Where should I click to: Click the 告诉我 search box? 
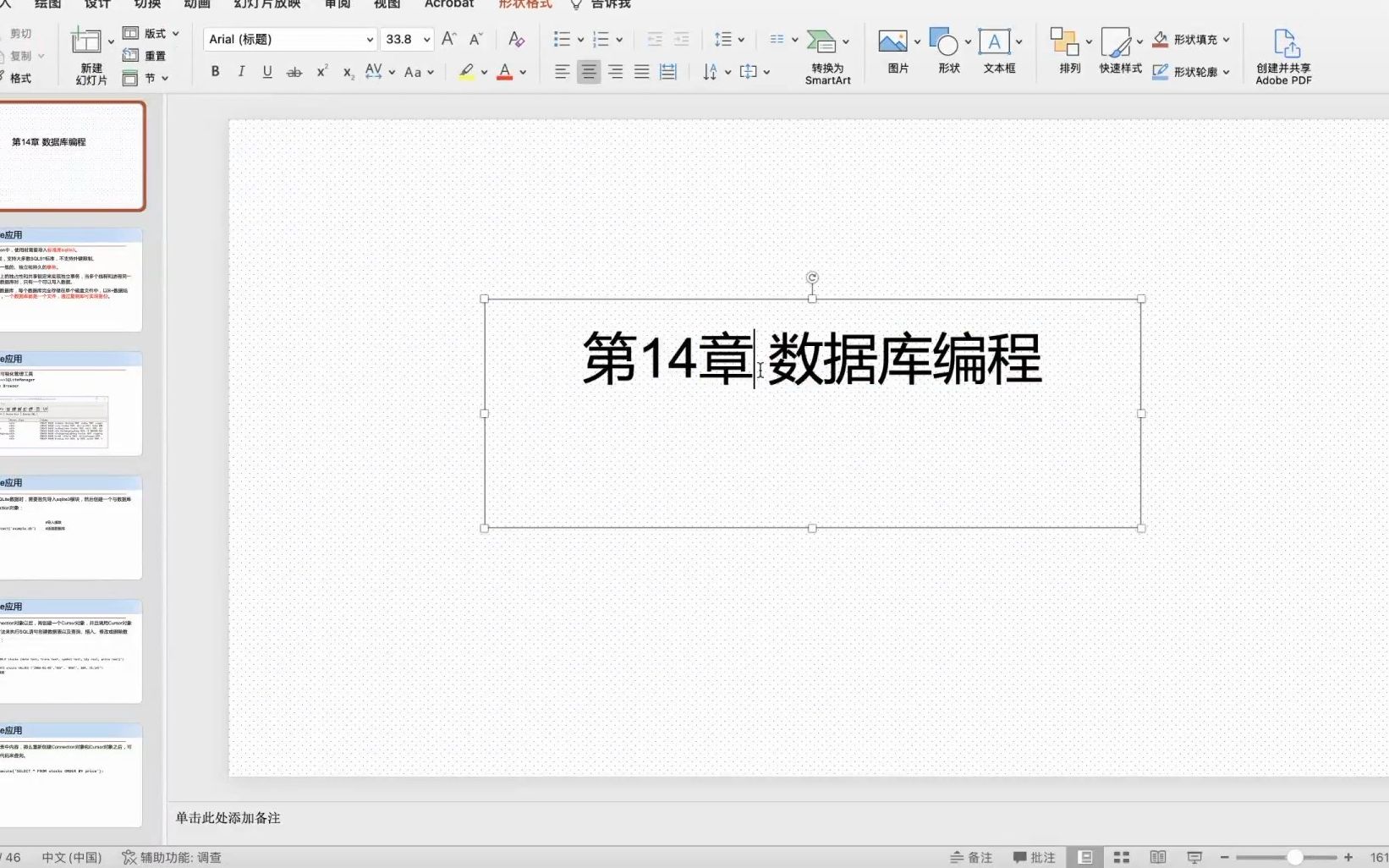point(601,4)
